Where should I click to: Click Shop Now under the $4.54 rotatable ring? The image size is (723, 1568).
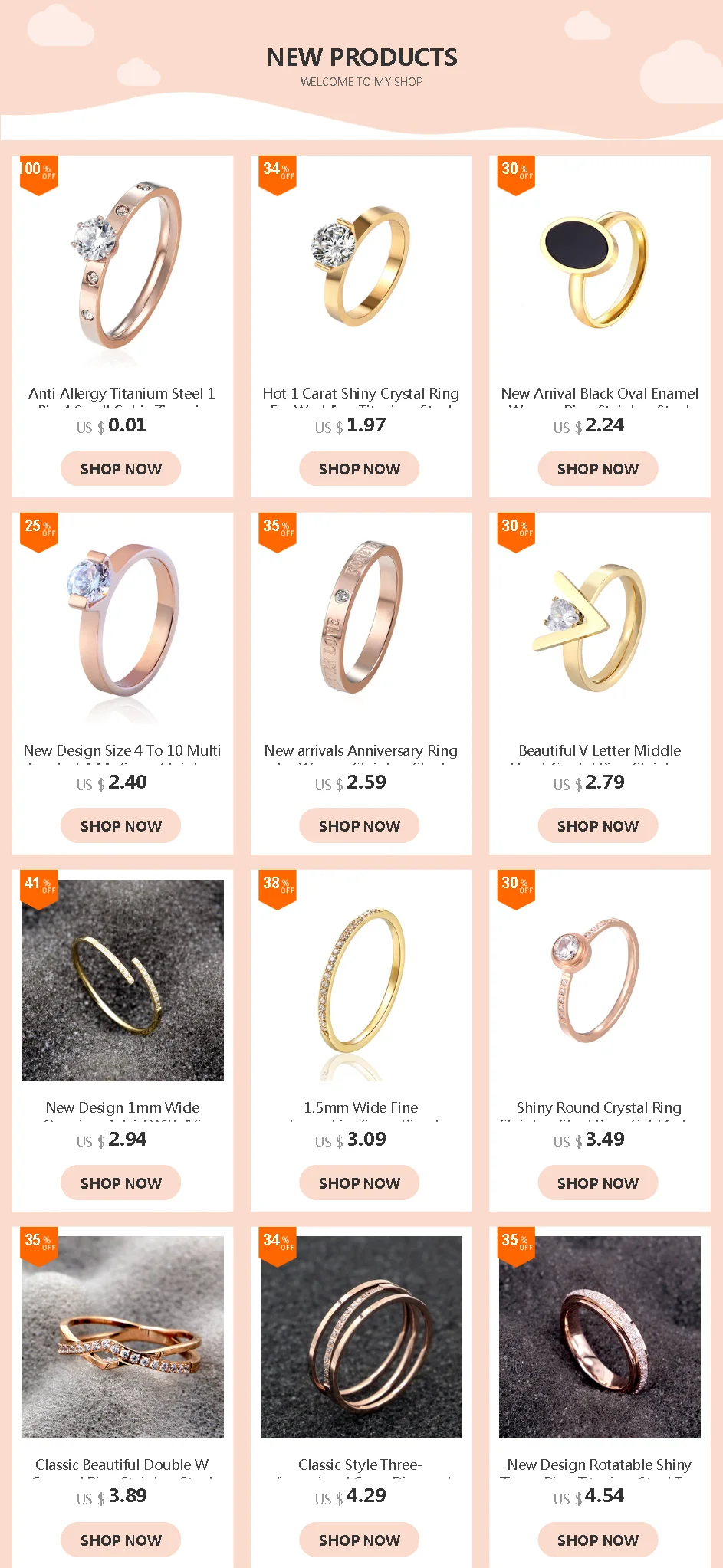click(598, 1540)
